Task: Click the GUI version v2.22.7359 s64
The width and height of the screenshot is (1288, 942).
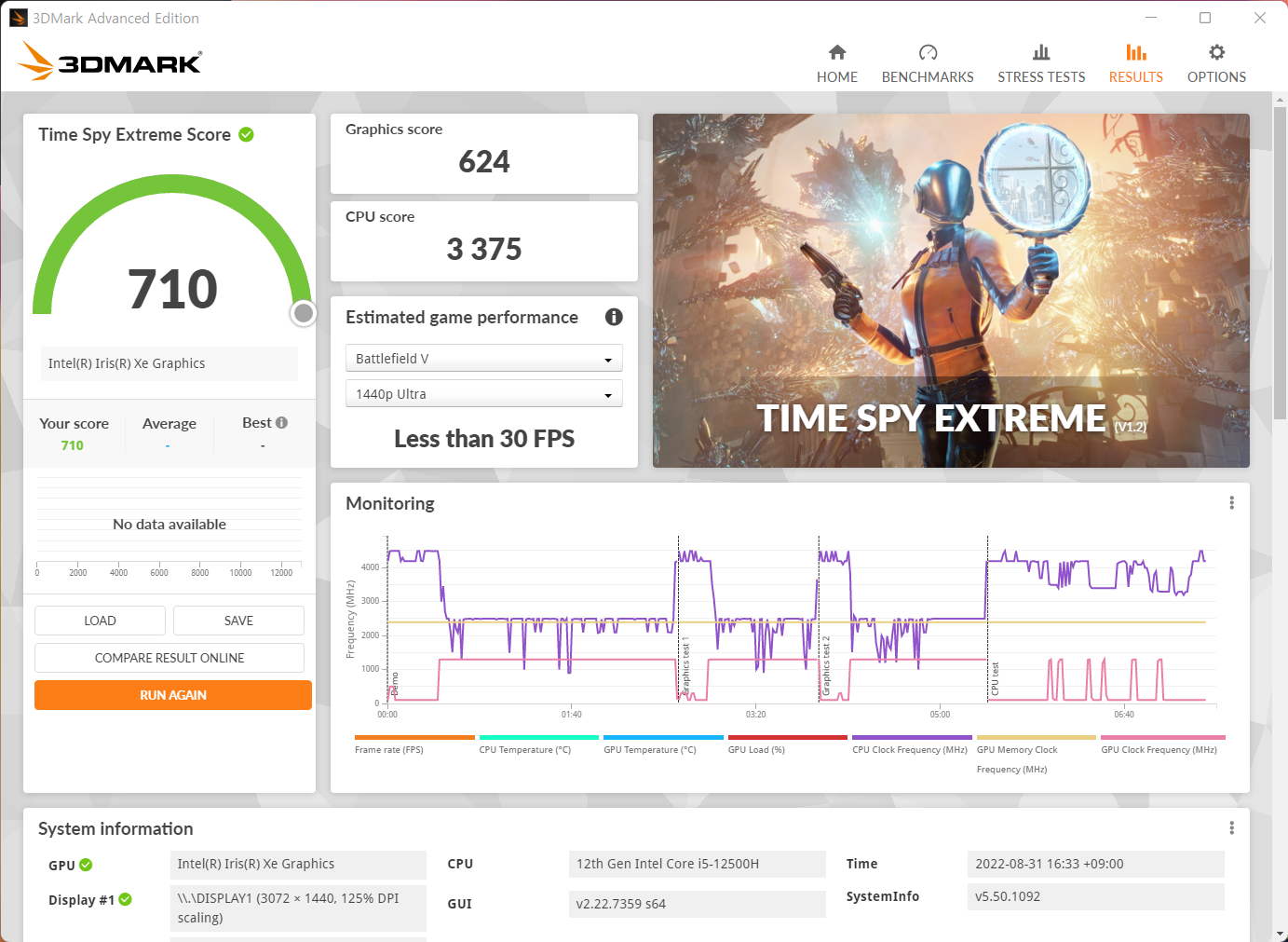Action: [698, 904]
